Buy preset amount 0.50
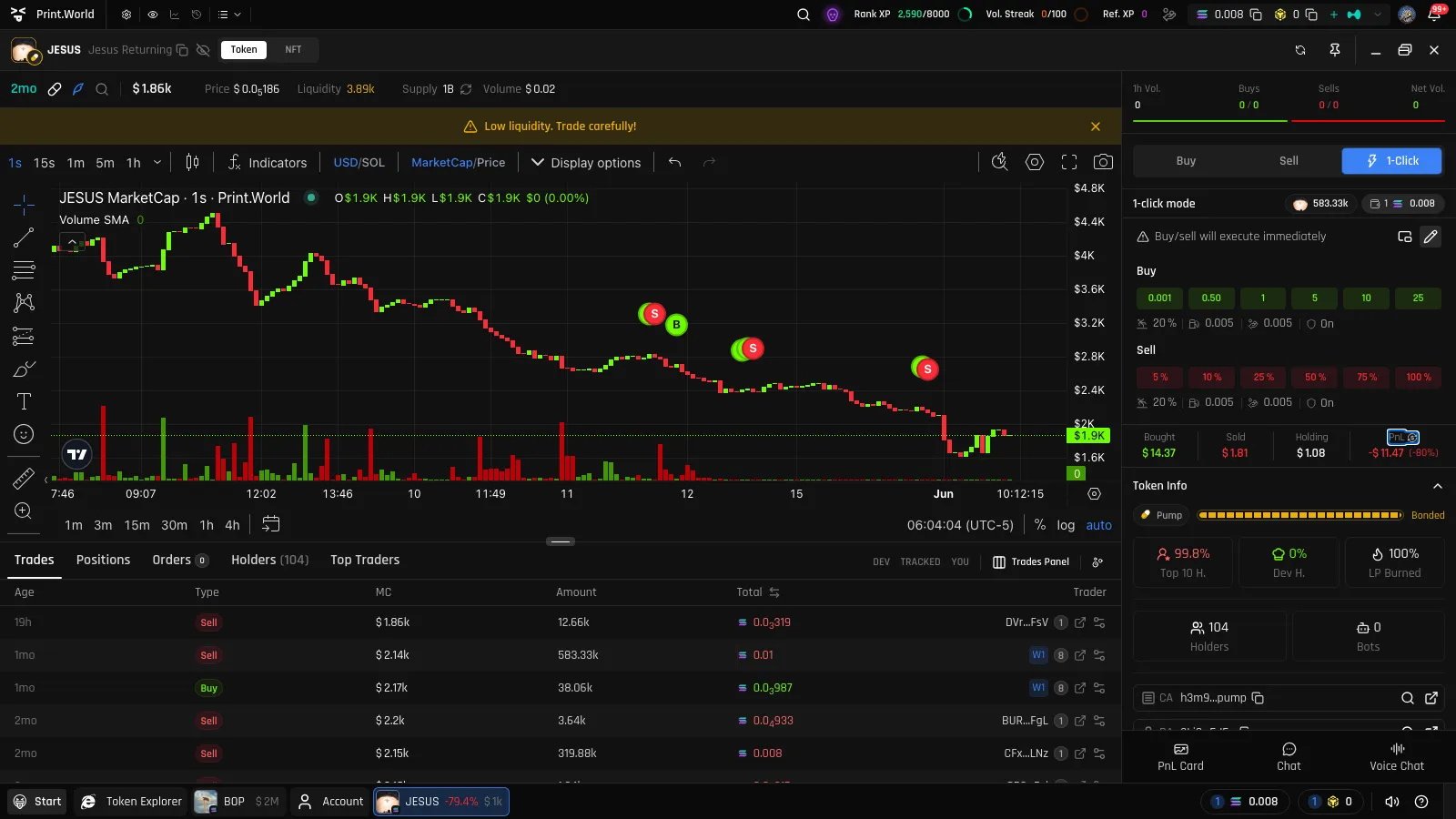The height and width of the screenshot is (819, 1456). 1211,298
